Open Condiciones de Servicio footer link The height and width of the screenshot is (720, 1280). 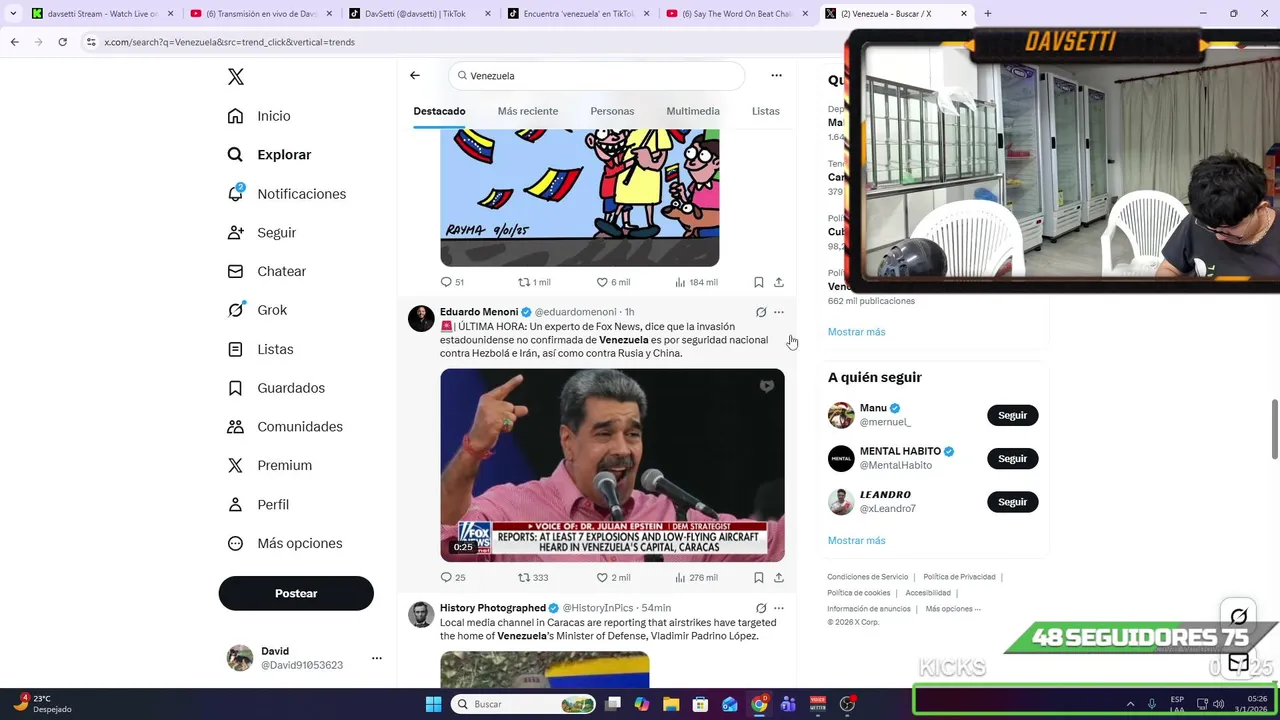click(x=867, y=577)
